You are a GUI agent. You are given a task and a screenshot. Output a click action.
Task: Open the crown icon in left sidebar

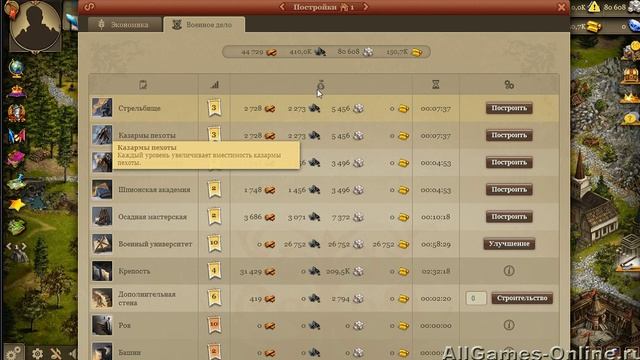16,91
